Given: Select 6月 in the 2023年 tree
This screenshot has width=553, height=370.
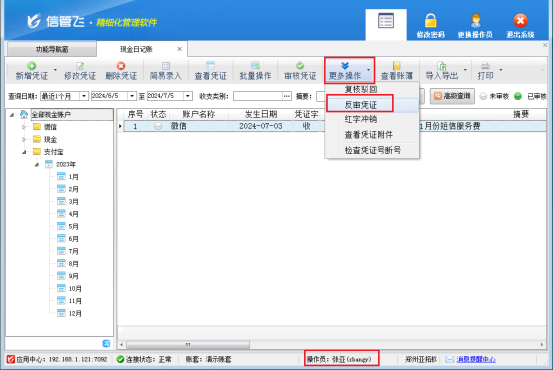Looking at the screenshot, I should click(68, 239).
